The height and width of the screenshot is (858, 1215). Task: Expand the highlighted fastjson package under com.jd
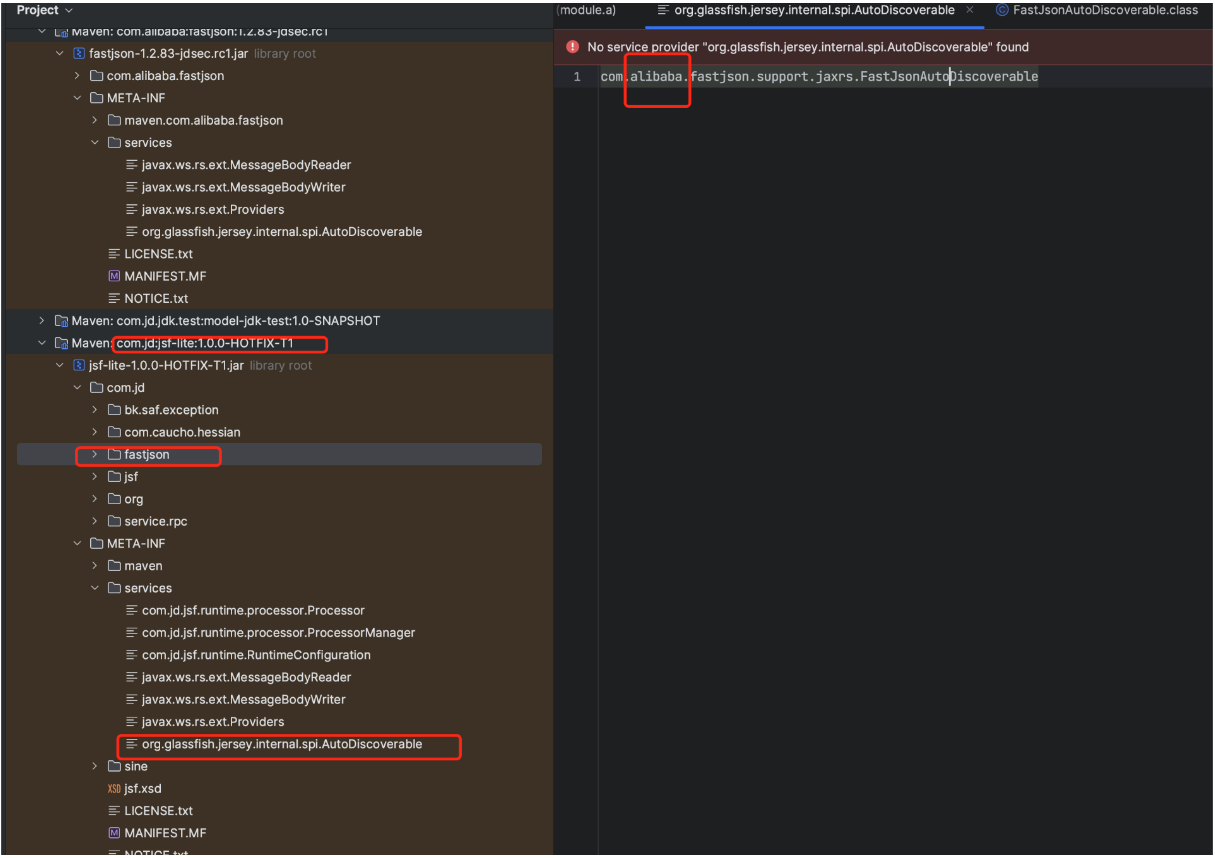(x=95, y=454)
